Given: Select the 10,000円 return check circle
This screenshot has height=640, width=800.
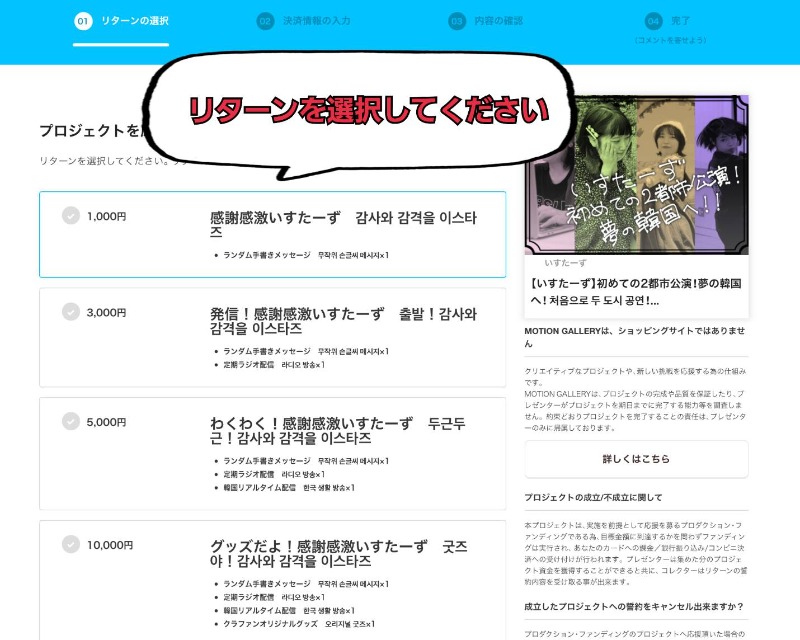Looking at the screenshot, I should coord(71,544).
